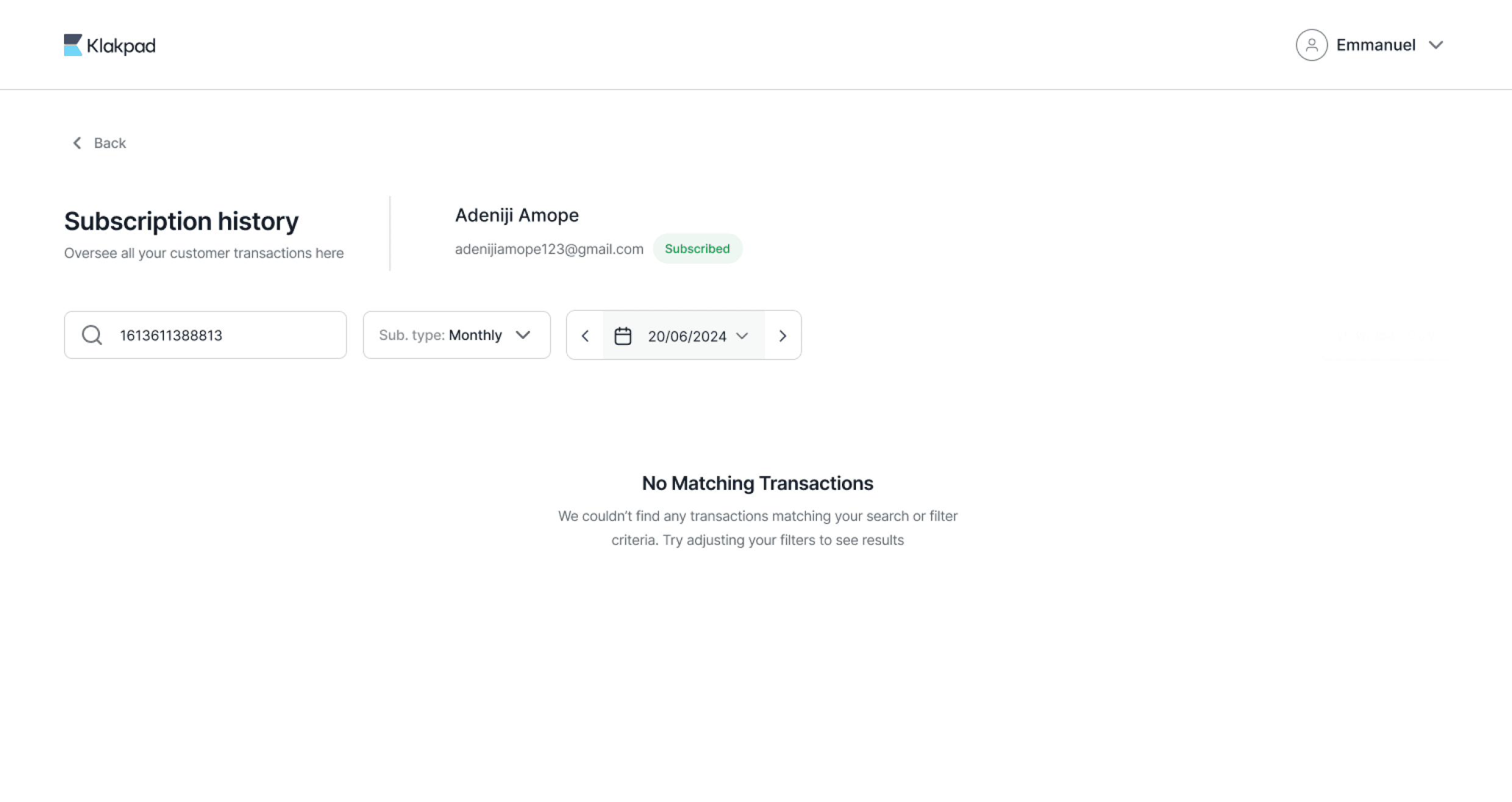
Task: Click the customer name Adeniji Amope
Action: 516,215
